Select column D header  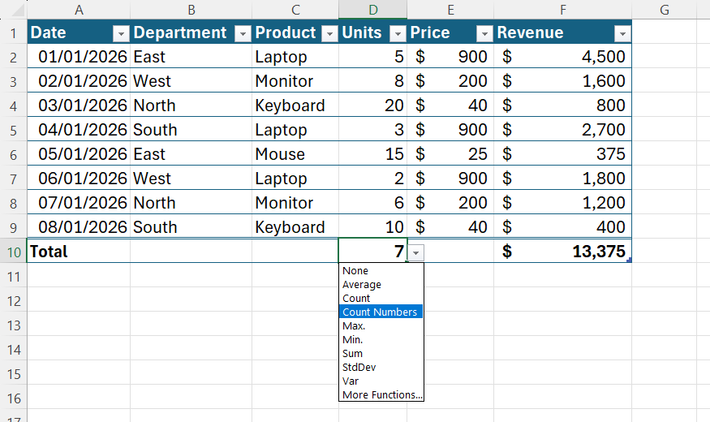point(373,10)
